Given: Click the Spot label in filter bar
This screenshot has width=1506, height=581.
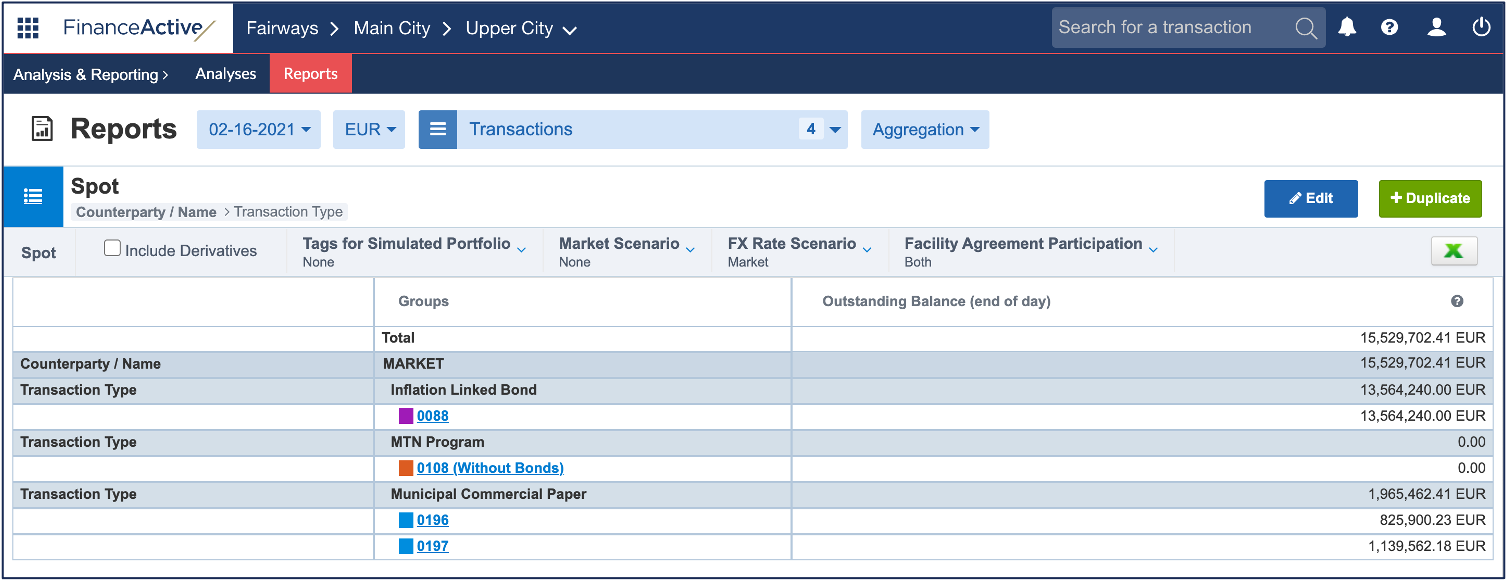Looking at the screenshot, I should (x=39, y=252).
